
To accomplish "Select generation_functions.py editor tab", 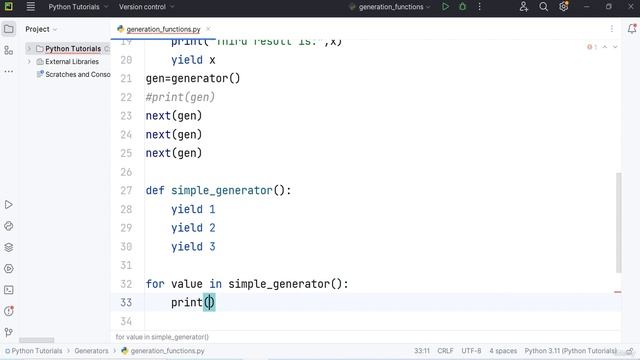I will pyautogui.click(x=163, y=29).
